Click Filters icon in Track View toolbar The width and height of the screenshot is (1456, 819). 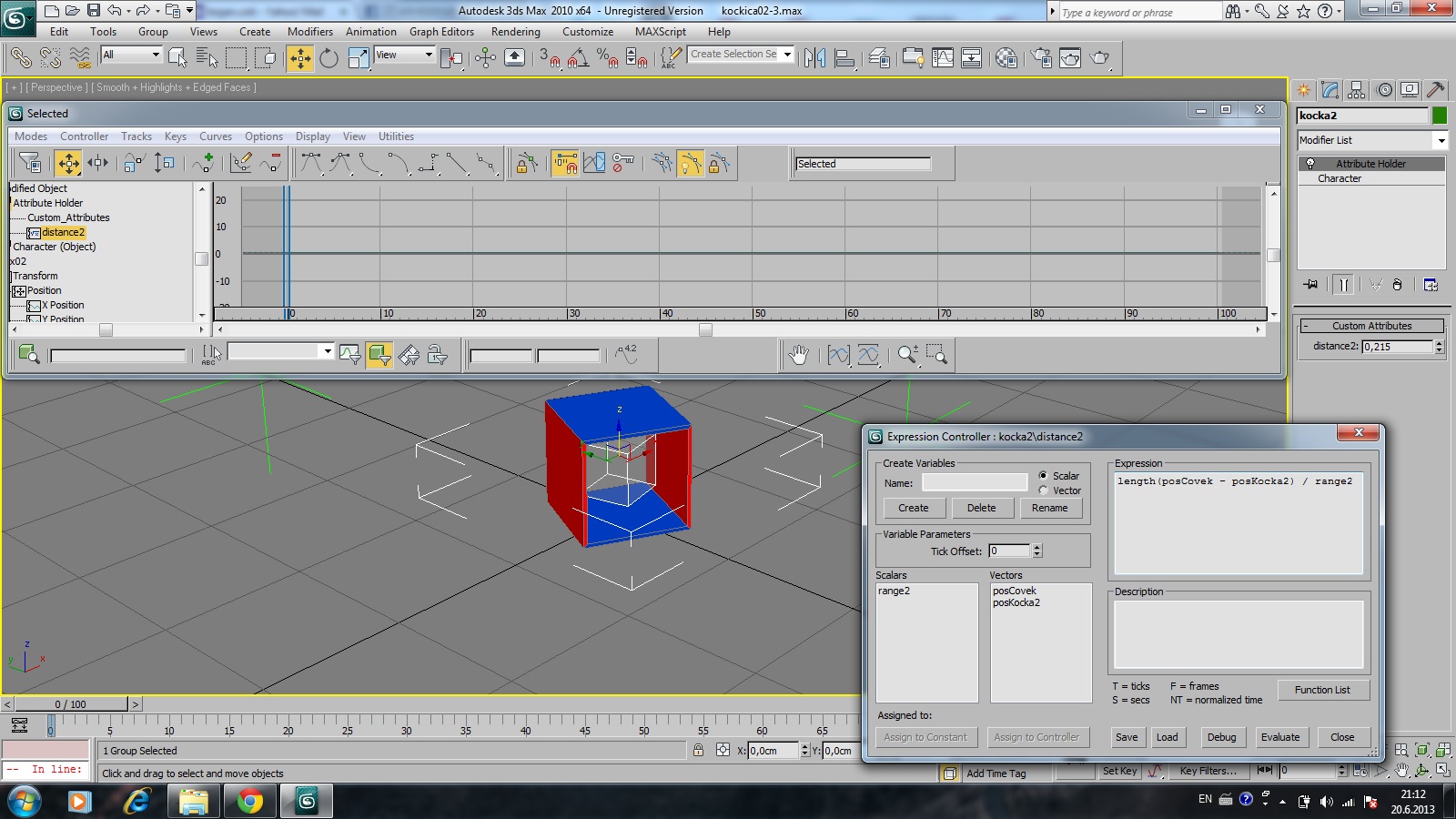click(30, 164)
